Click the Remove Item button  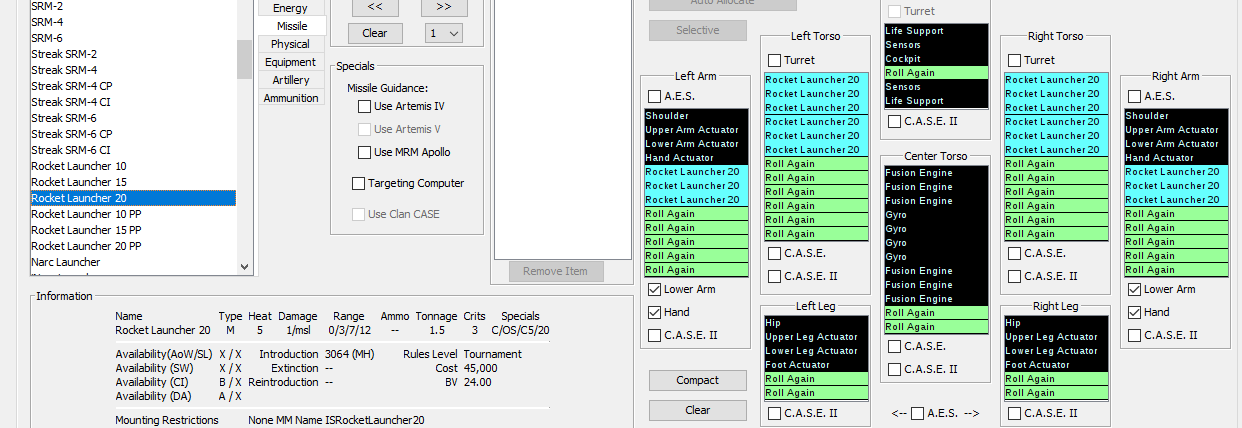(x=556, y=271)
